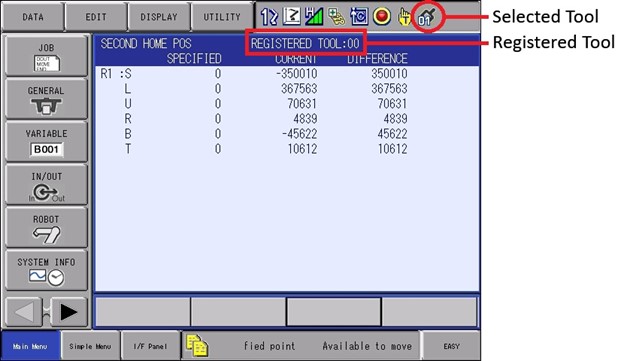Click the current value -45622
This screenshot has height=361, width=624.
pos(299,134)
